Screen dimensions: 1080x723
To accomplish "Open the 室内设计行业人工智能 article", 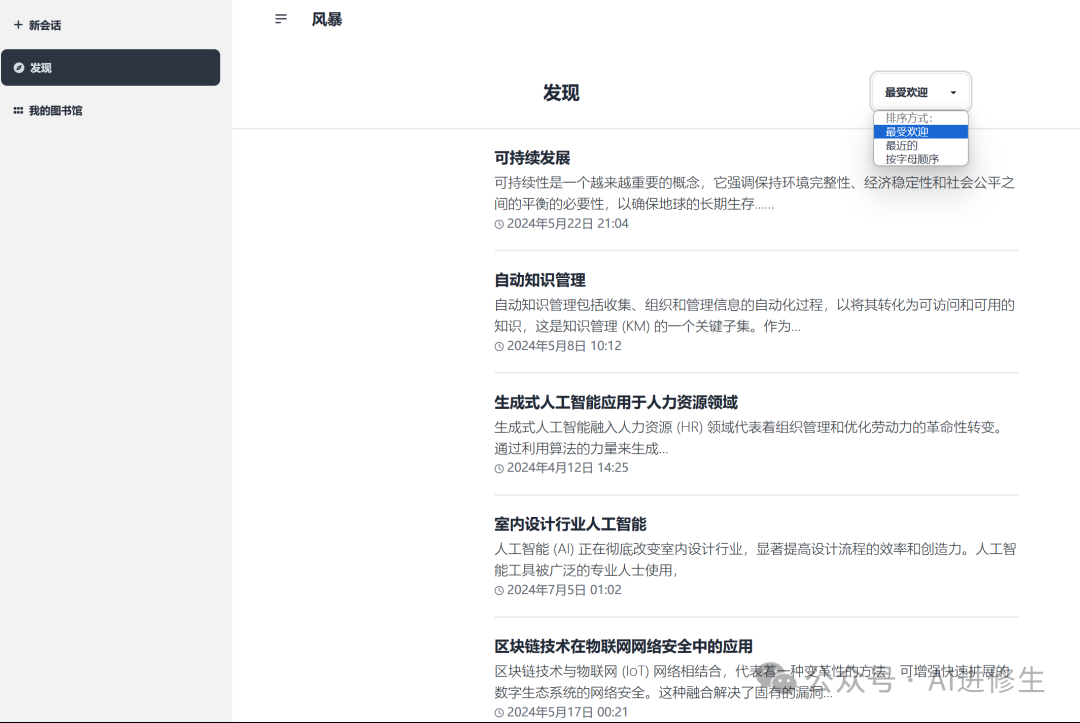I will [570, 524].
